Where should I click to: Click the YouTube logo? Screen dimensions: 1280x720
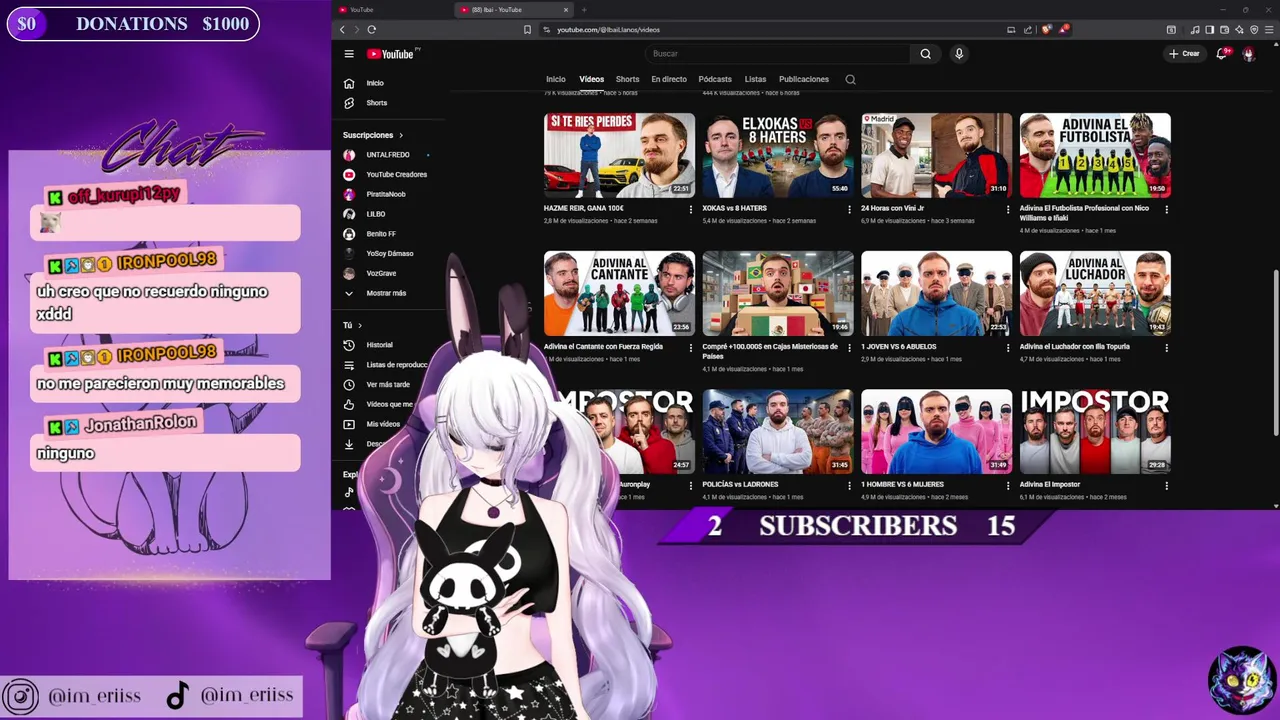coord(393,54)
